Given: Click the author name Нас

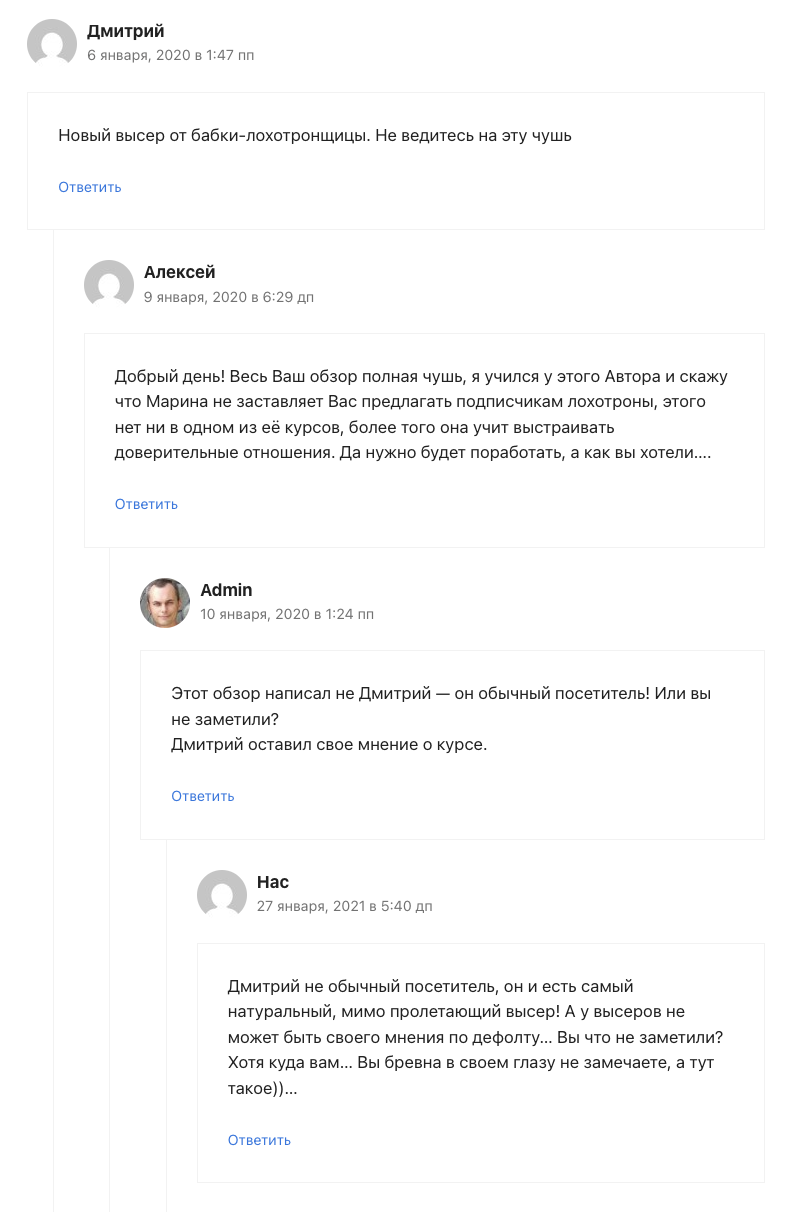Looking at the screenshot, I should [272, 882].
